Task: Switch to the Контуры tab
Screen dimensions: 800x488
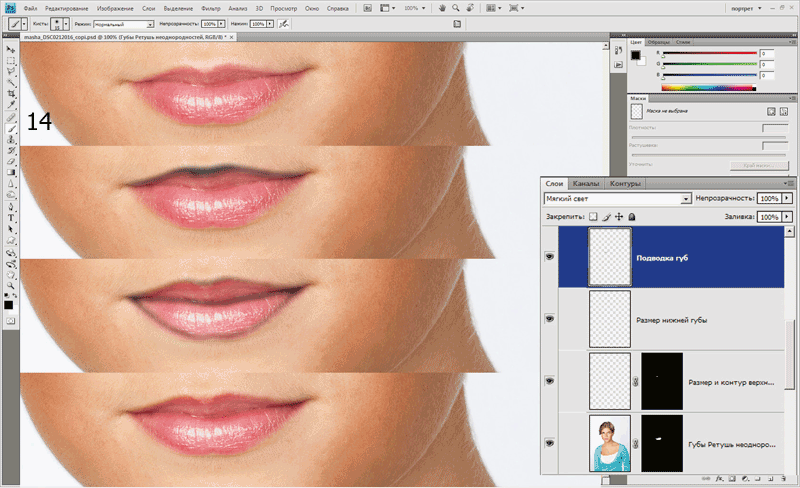Action: click(x=625, y=183)
